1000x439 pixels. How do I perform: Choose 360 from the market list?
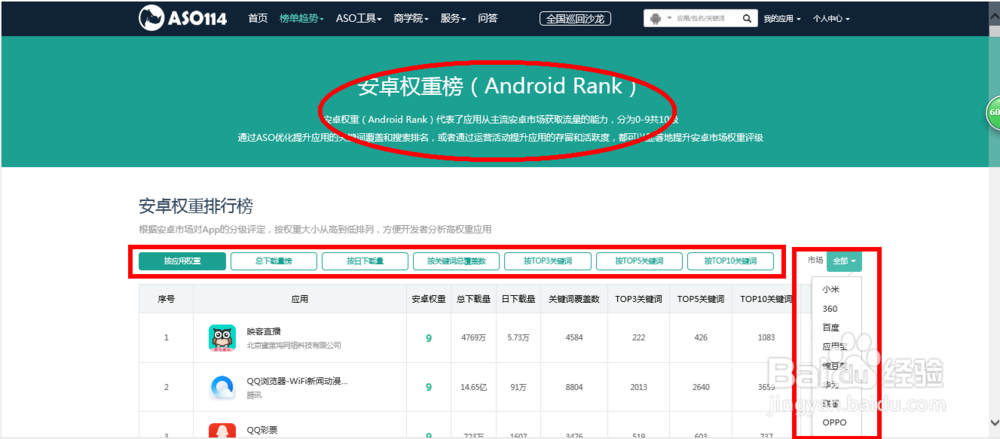pos(830,309)
